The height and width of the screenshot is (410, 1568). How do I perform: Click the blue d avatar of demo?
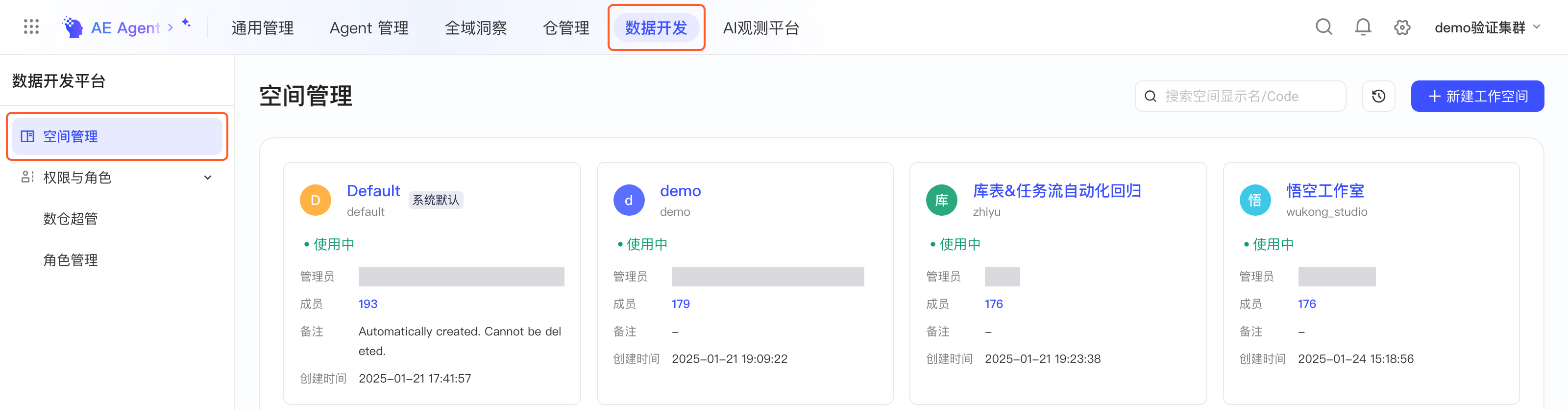629,200
